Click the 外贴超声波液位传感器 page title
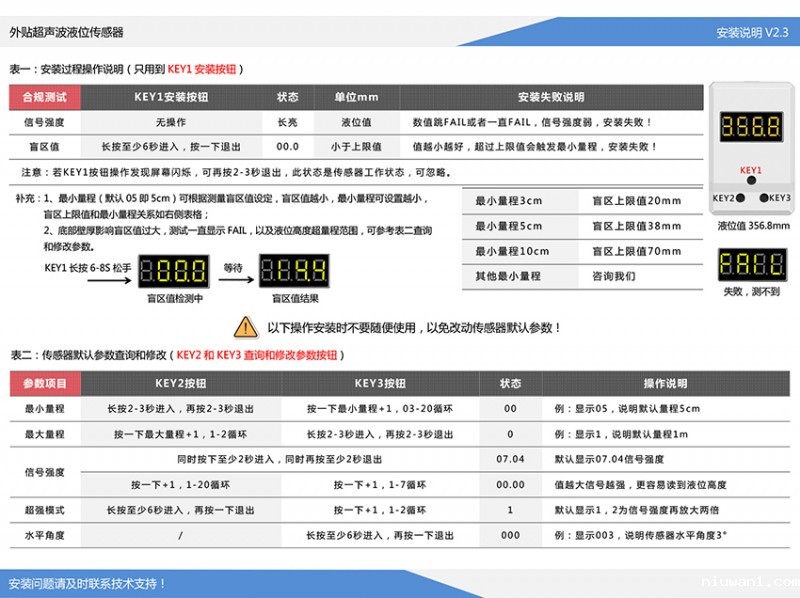Viewport: 800px width, 598px height. [x=66, y=32]
